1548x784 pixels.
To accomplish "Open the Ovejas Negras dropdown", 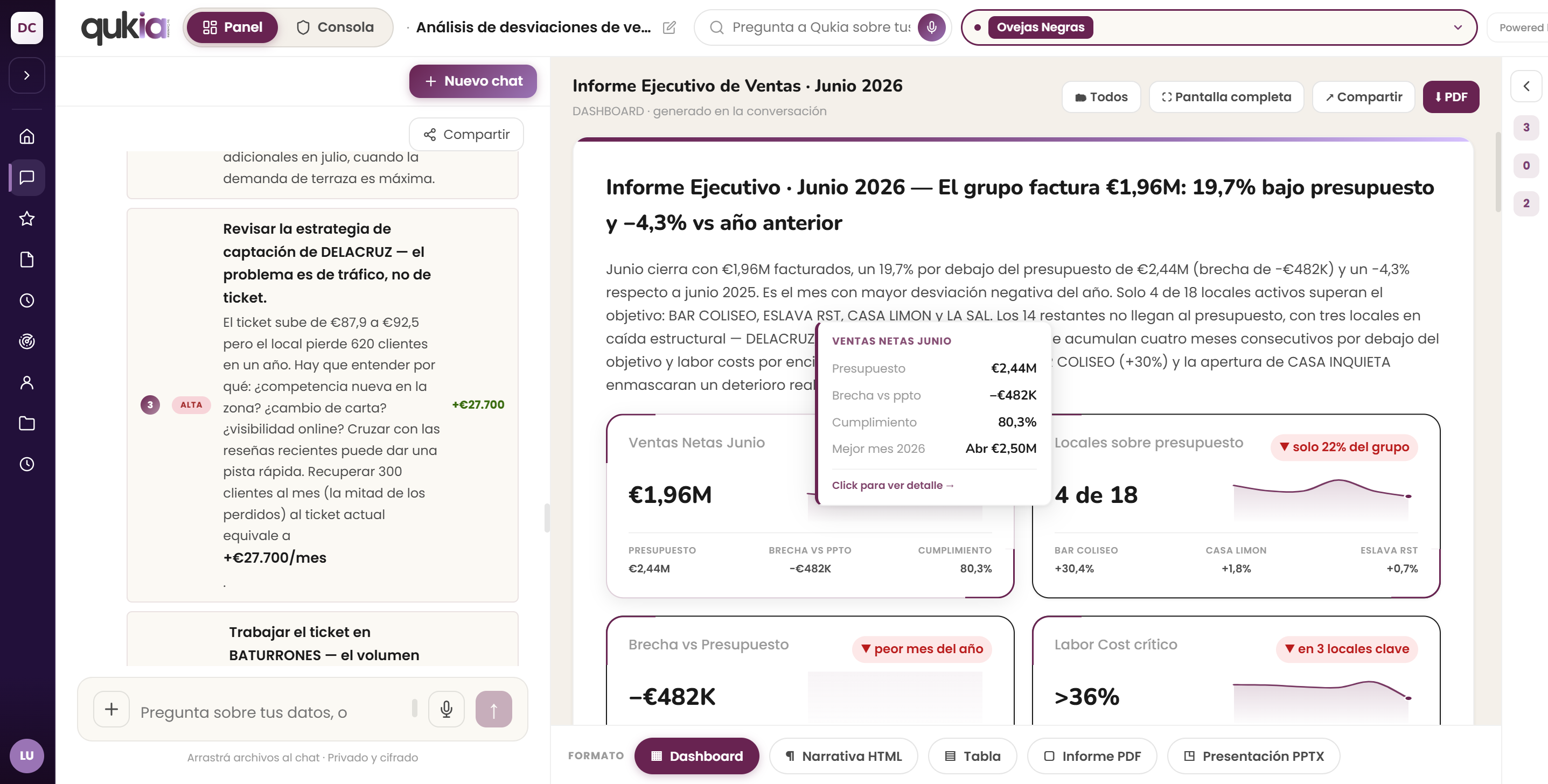I will pos(1219,27).
